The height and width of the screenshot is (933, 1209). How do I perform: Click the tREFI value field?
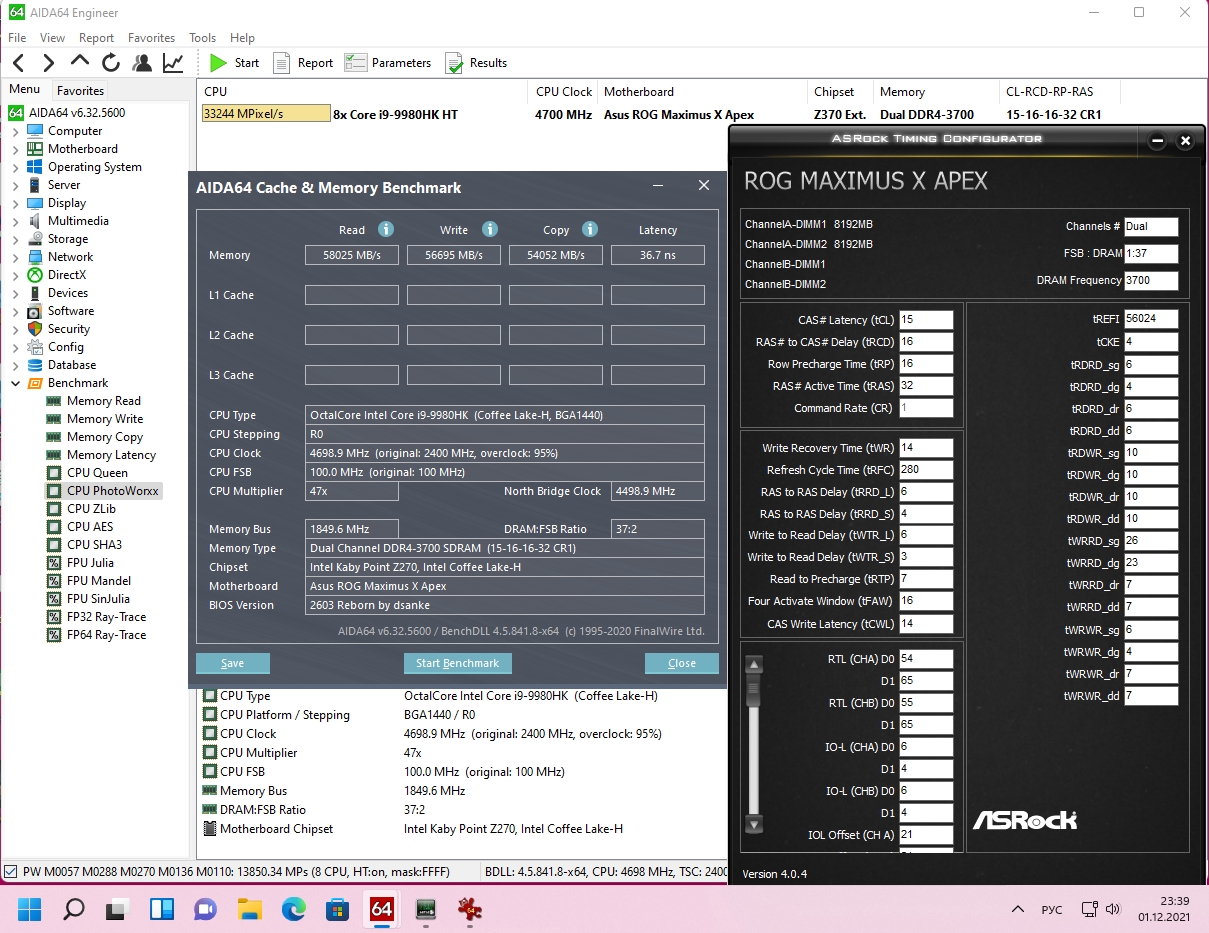coord(1151,319)
